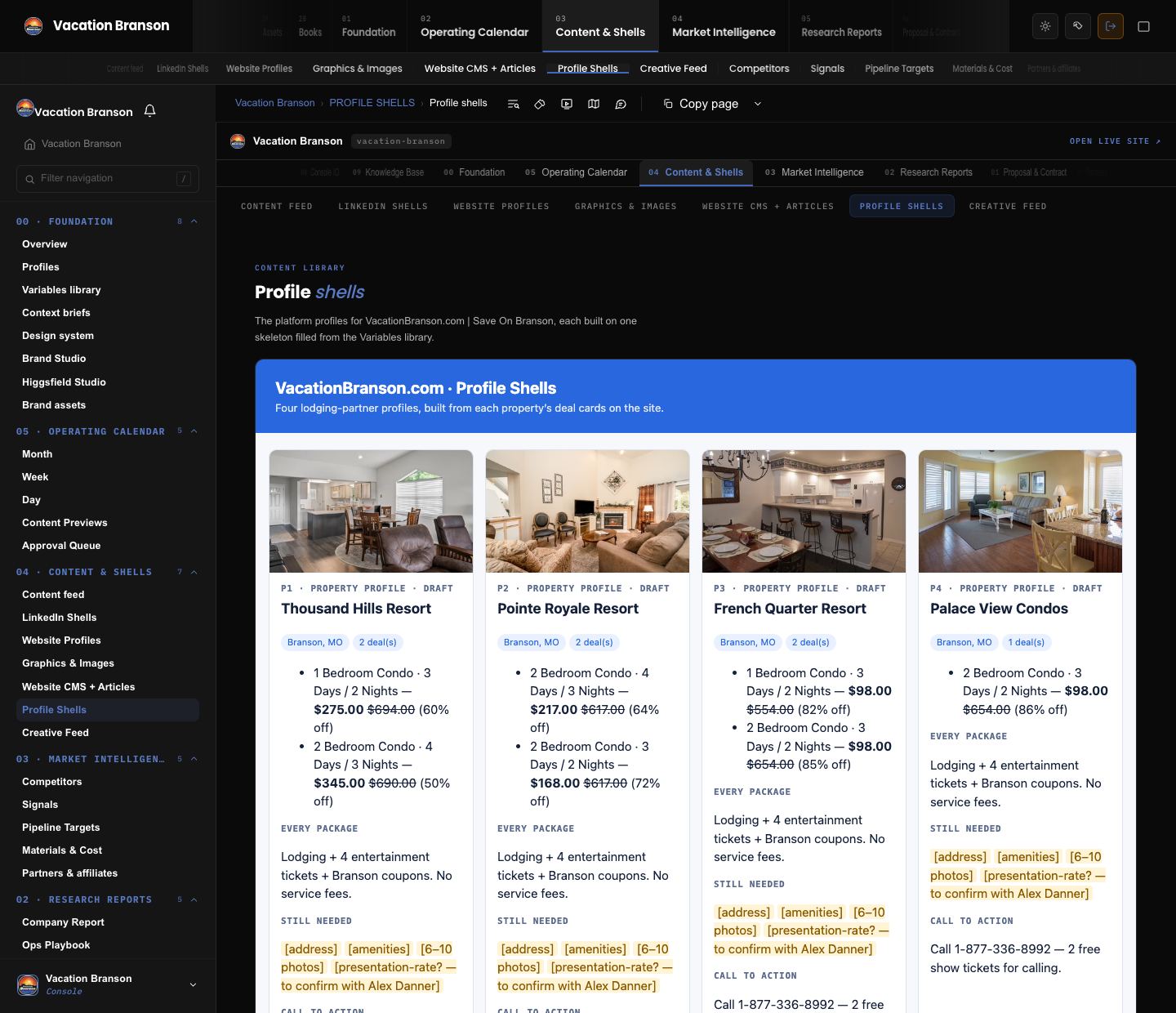Collapse the 04 Content & Shells sidebar section

pyautogui.click(x=194, y=572)
